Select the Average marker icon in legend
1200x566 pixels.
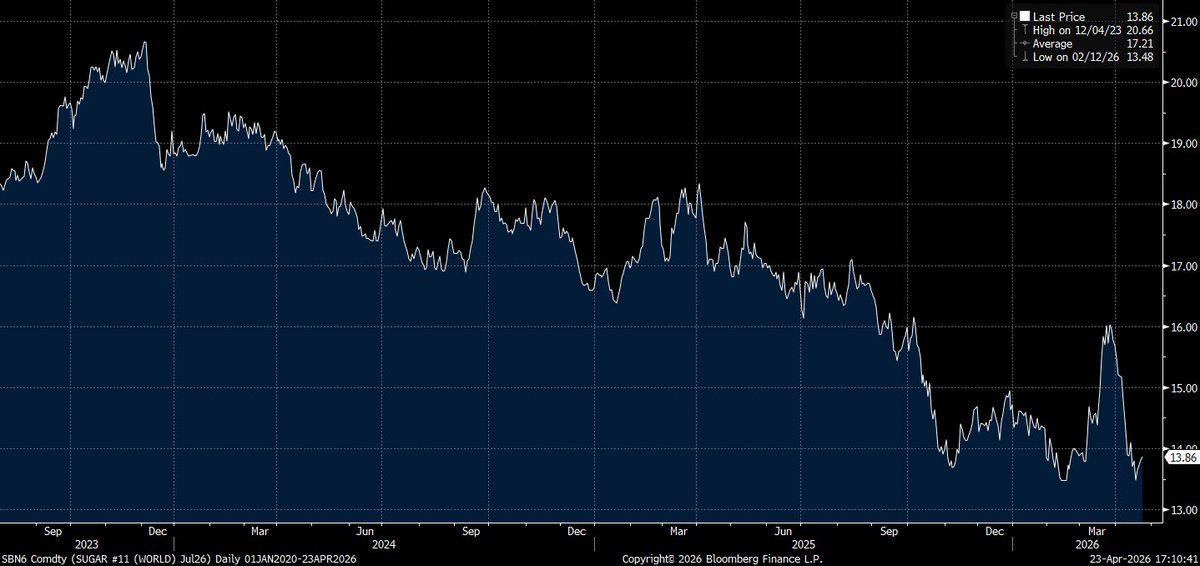coord(1025,43)
